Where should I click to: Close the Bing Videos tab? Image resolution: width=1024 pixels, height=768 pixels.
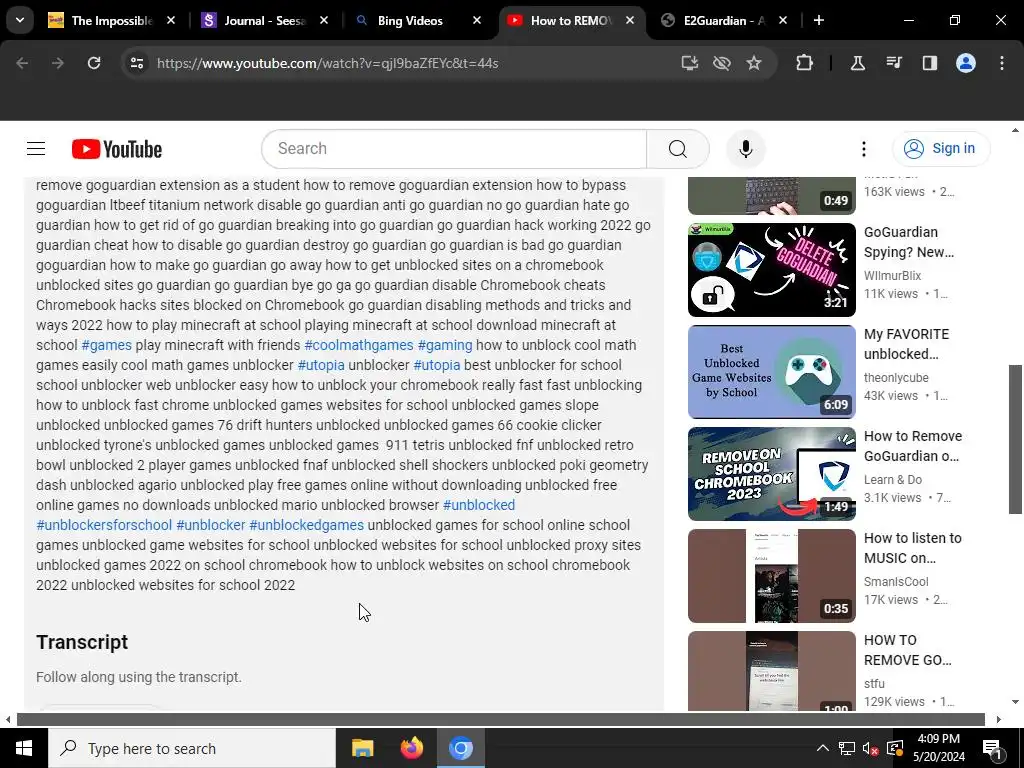[x=477, y=20]
